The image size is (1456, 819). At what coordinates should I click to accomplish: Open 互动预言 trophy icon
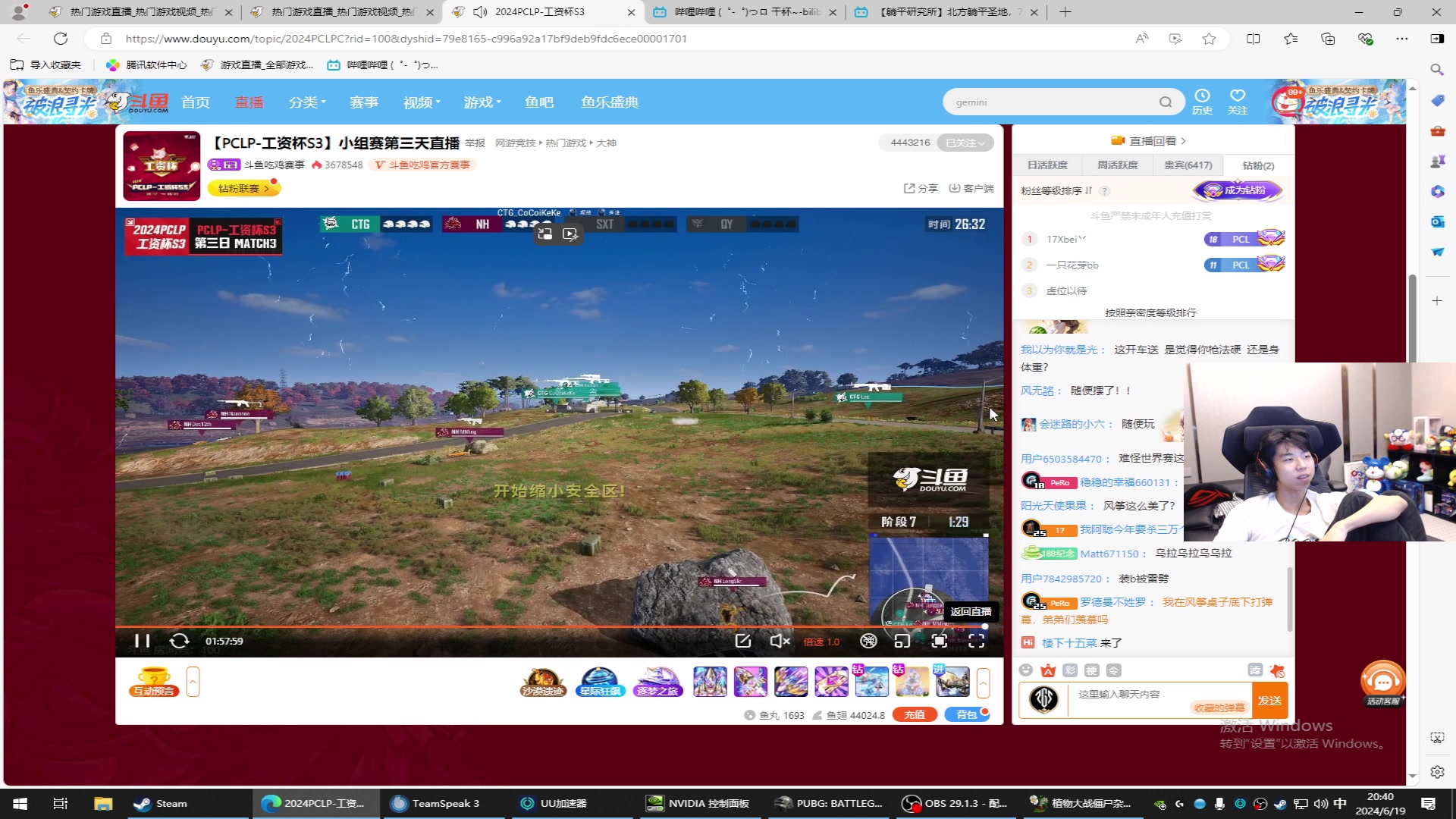[154, 681]
